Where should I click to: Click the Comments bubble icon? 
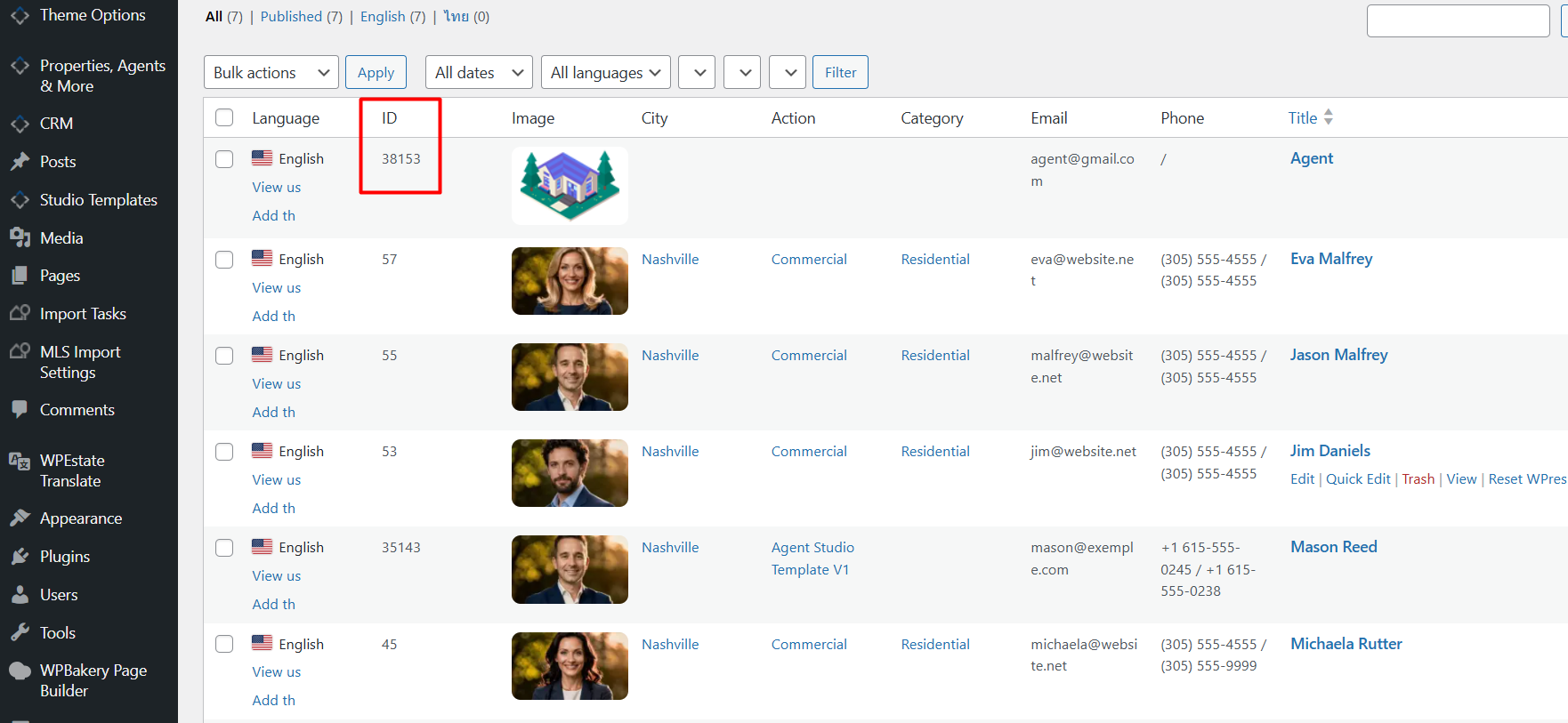20,409
